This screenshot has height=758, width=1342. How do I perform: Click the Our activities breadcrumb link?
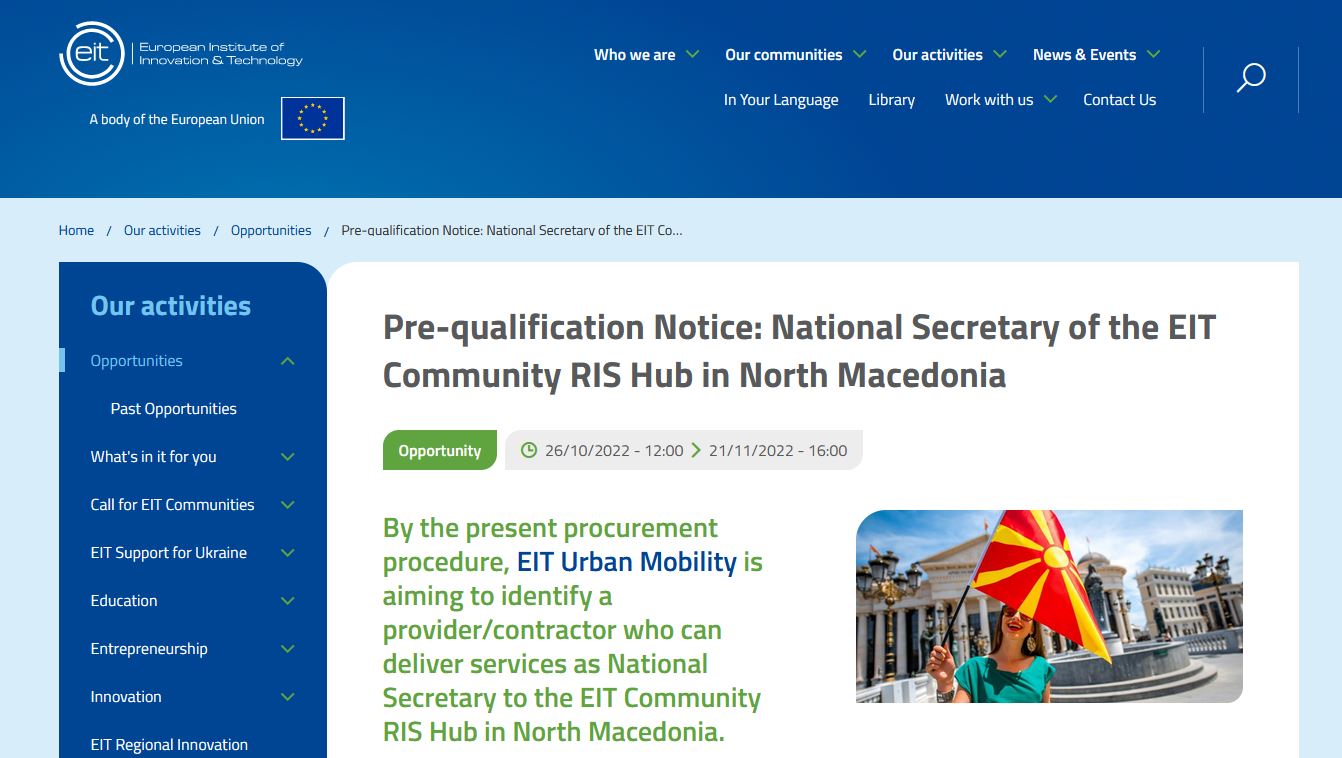pos(162,230)
